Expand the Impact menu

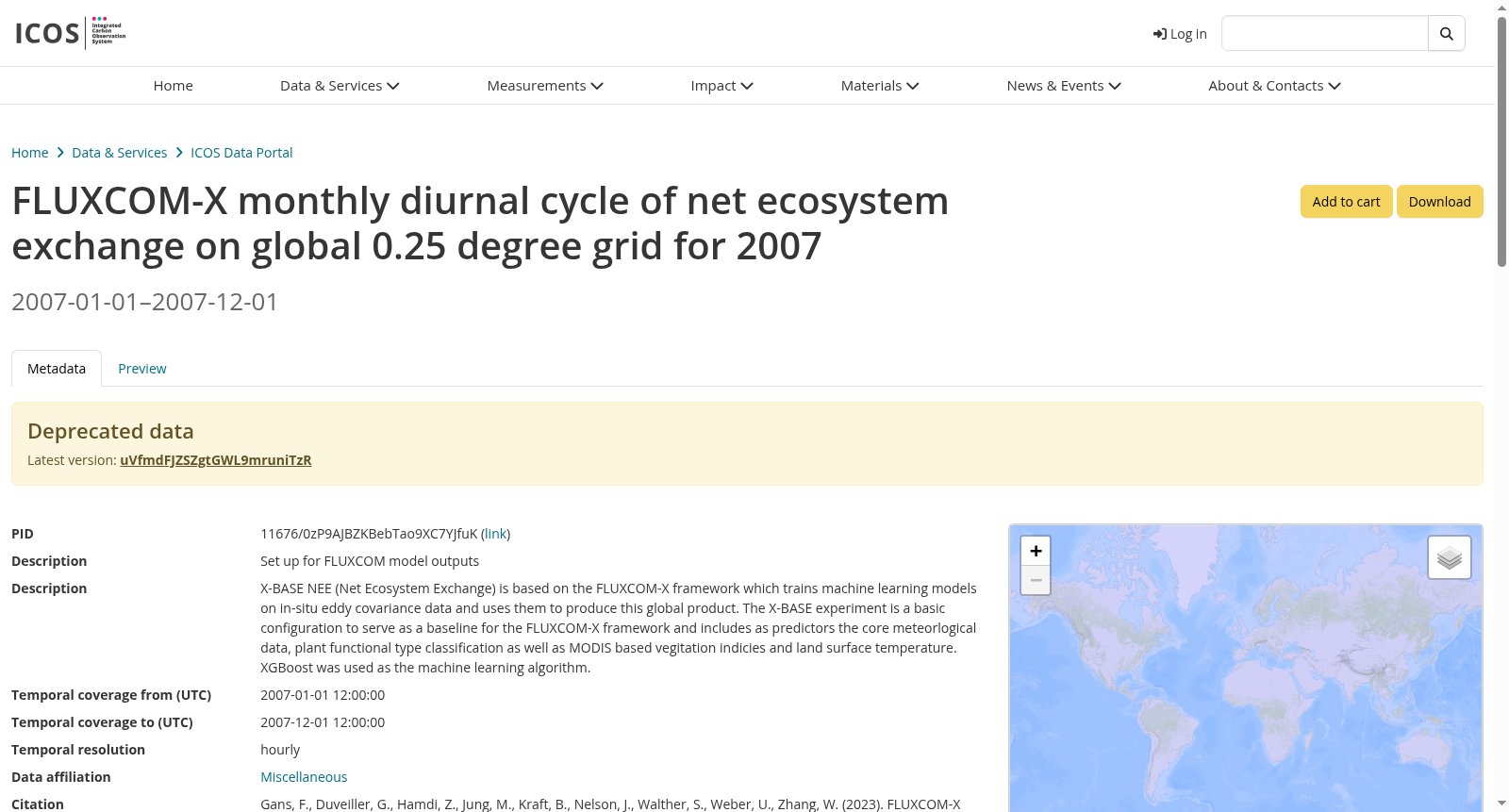click(721, 86)
